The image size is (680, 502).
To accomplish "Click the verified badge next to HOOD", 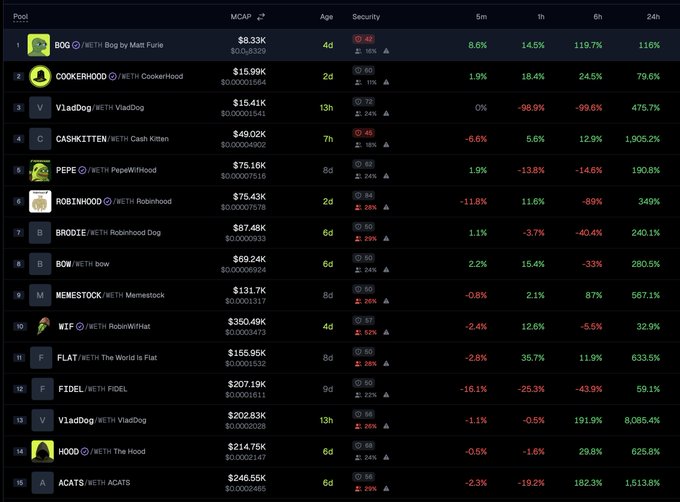I will click(x=85, y=451).
